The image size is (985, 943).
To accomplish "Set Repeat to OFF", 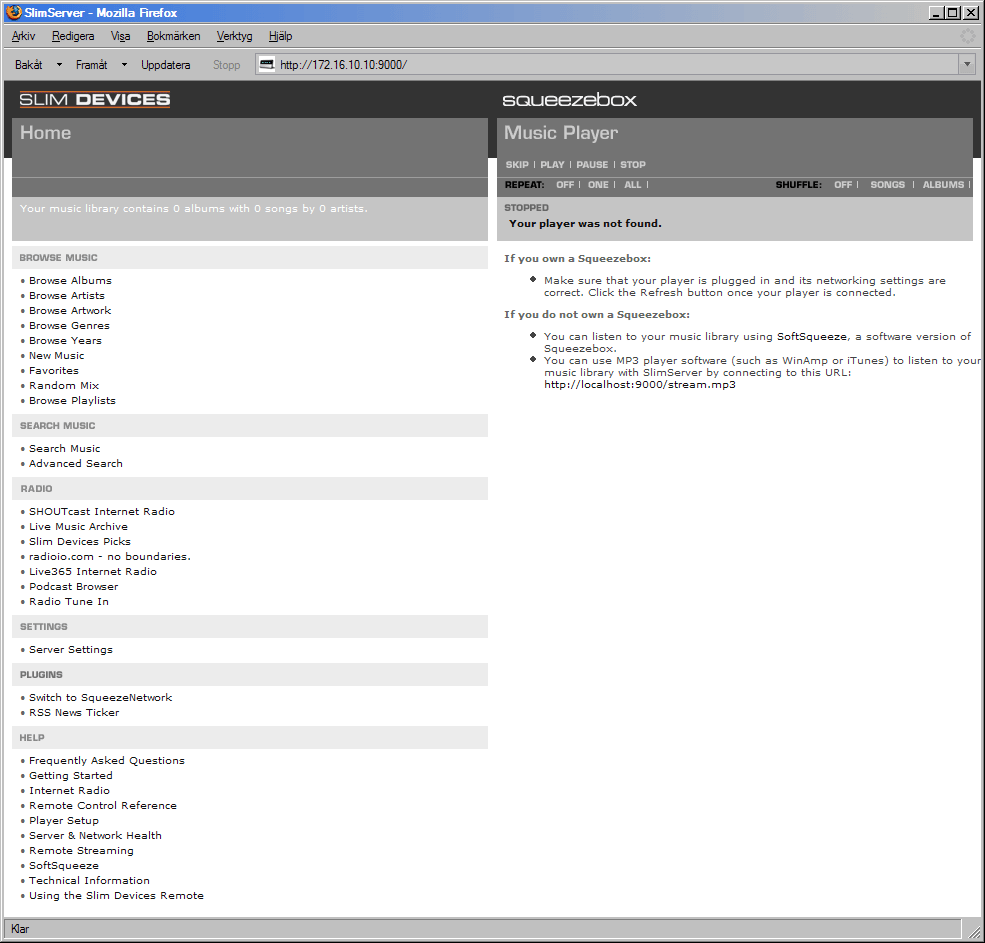I will click(x=565, y=185).
